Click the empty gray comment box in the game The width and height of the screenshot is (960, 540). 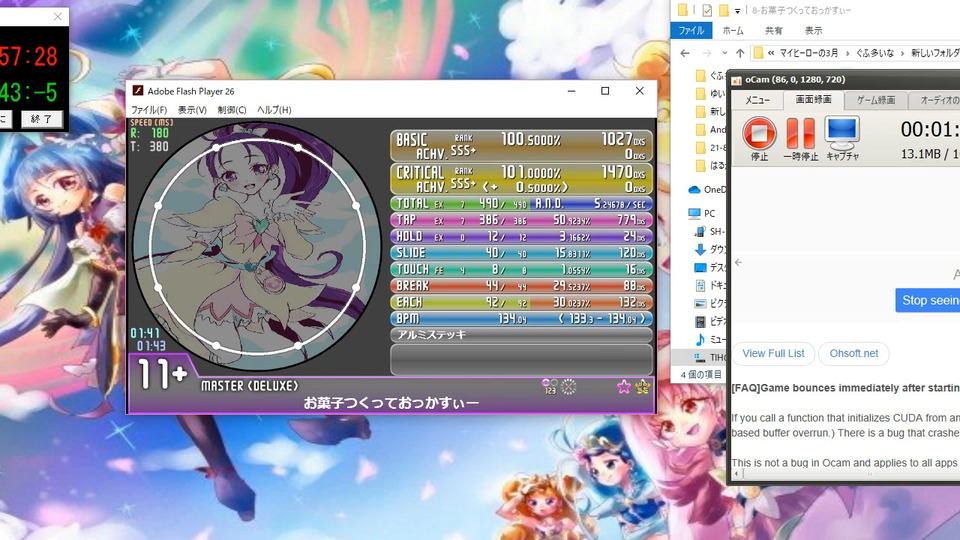pyautogui.click(x=522, y=359)
